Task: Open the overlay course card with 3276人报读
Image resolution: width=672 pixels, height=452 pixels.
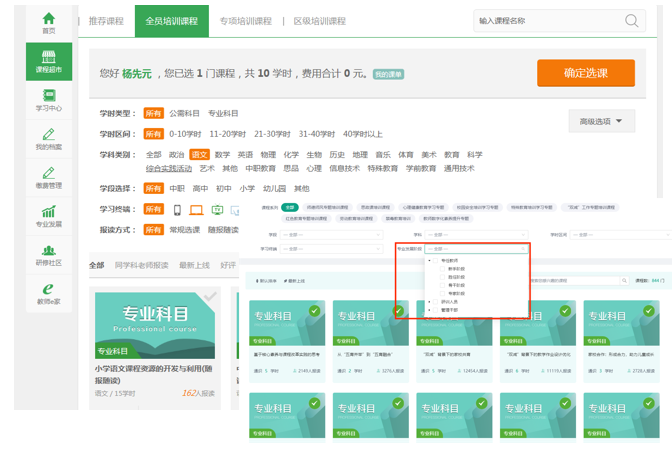Action: [371, 341]
